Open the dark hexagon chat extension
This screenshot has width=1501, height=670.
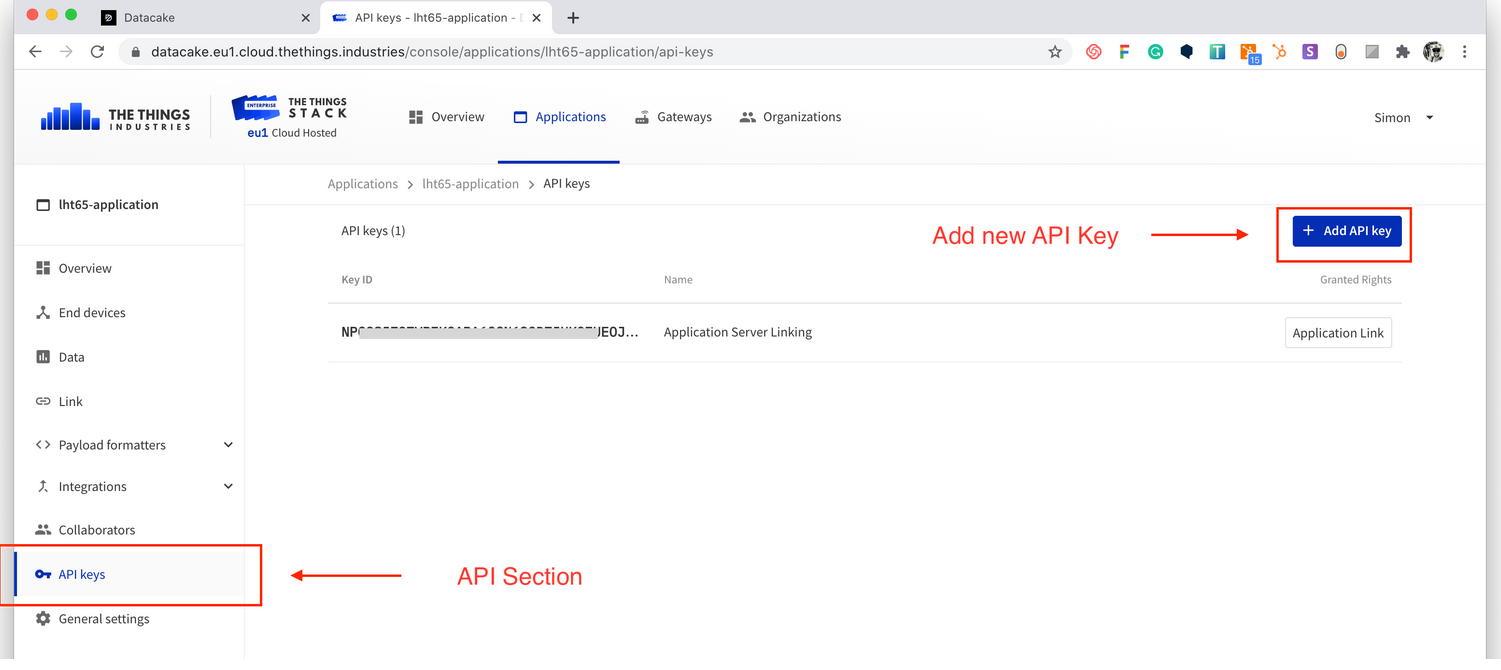(x=1186, y=52)
